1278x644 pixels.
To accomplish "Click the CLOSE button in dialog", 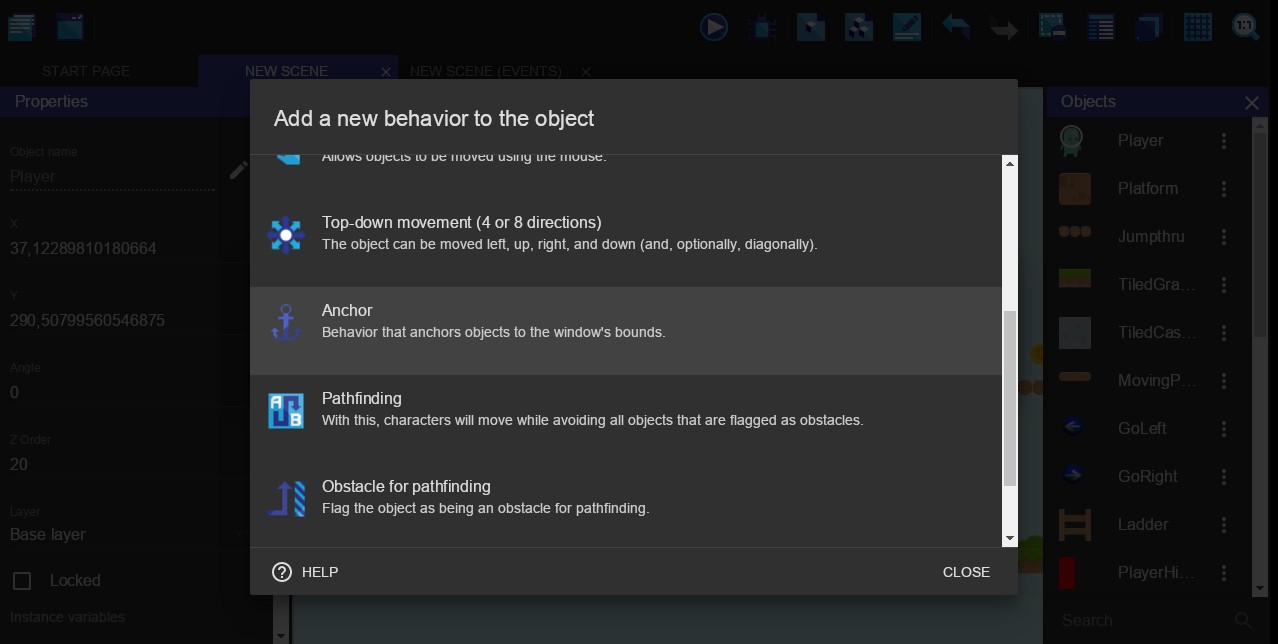I will click(966, 572).
